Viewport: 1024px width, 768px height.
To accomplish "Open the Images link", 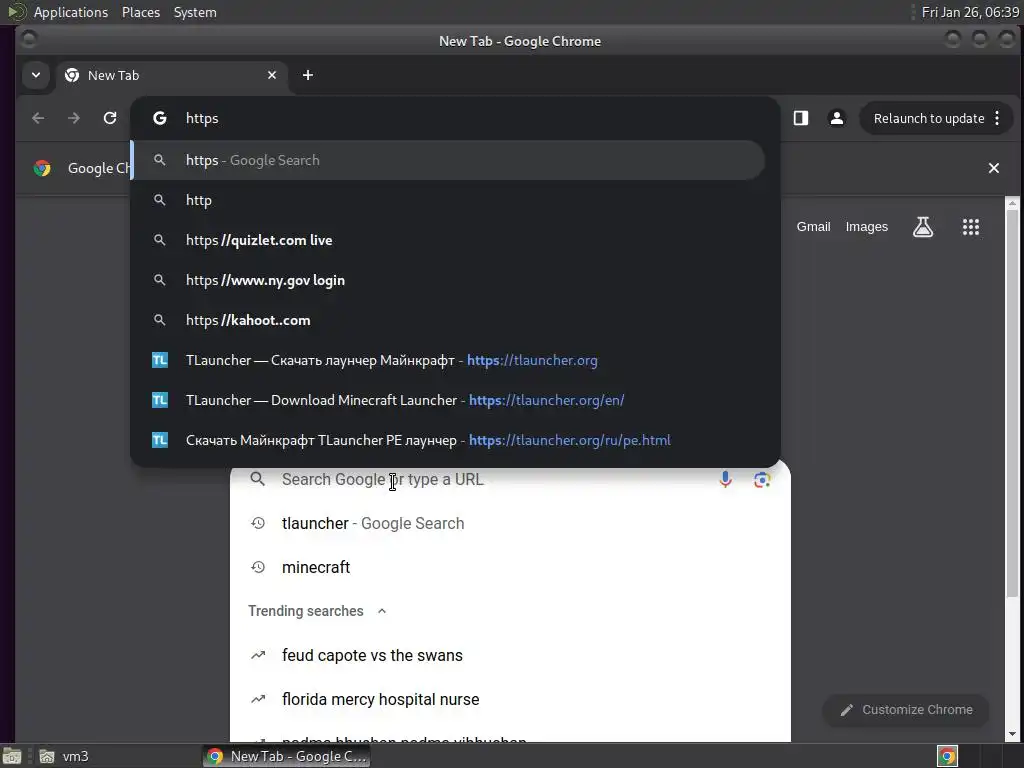I will coord(866,227).
